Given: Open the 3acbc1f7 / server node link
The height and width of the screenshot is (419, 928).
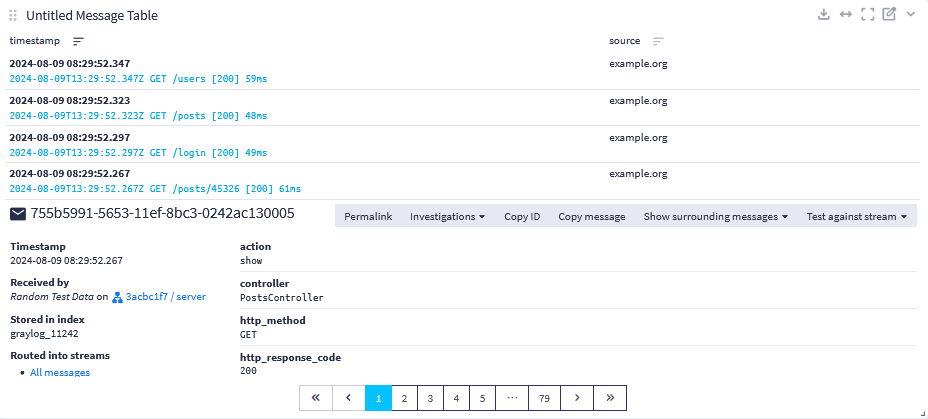Looking at the screenshot, I should (165, 297).
